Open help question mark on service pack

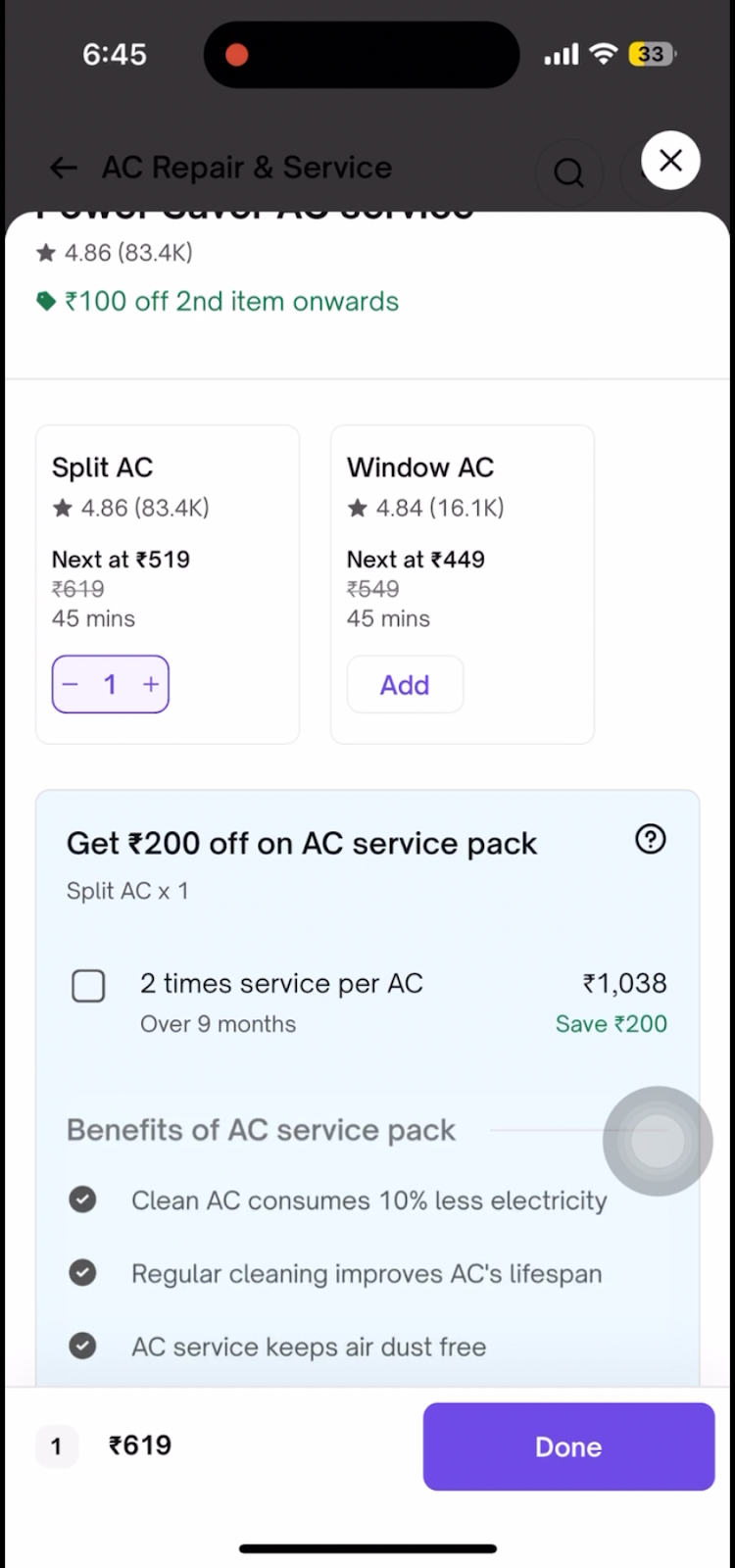(x=651, y=840)
